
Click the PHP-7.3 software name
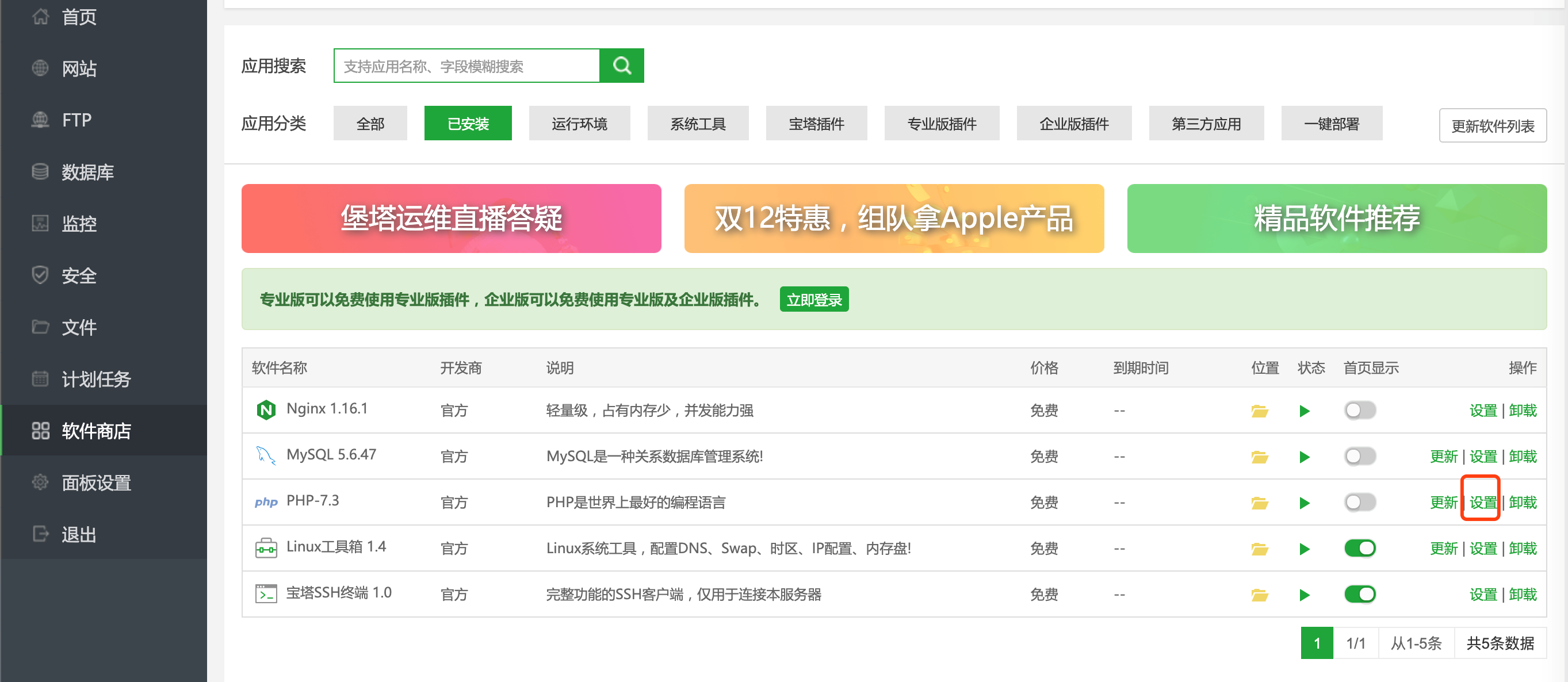click(313, 501)
